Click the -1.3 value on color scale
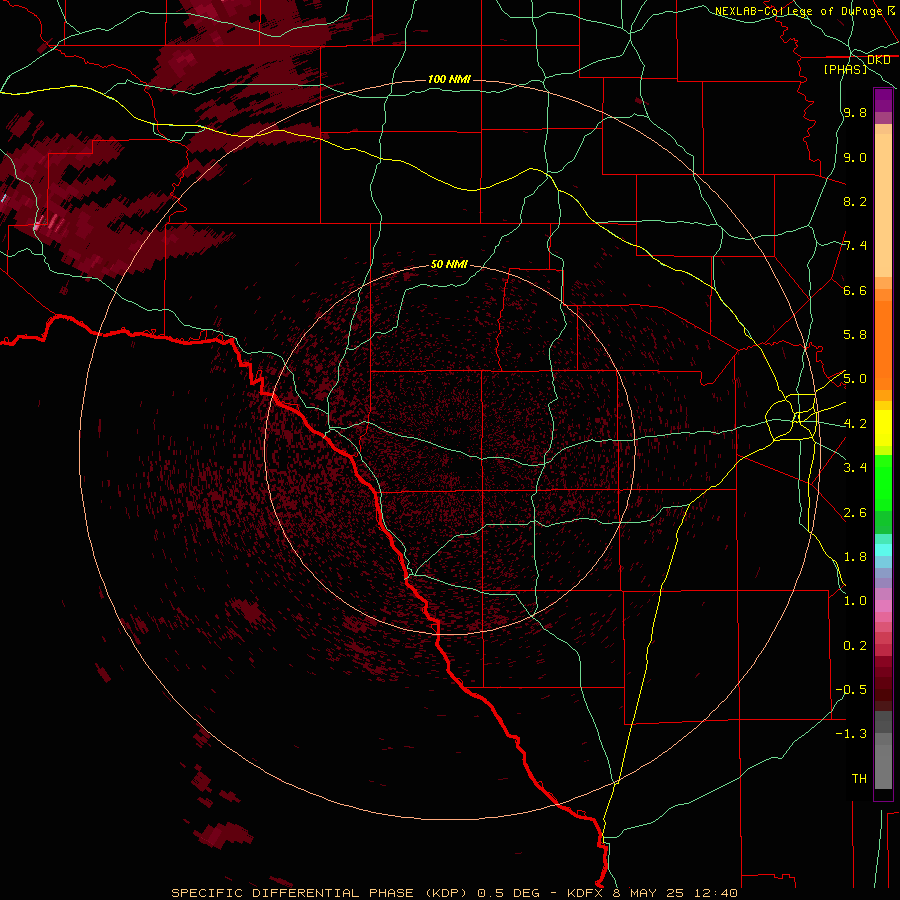This screenshot has width=900, height=900. [851, 734]
